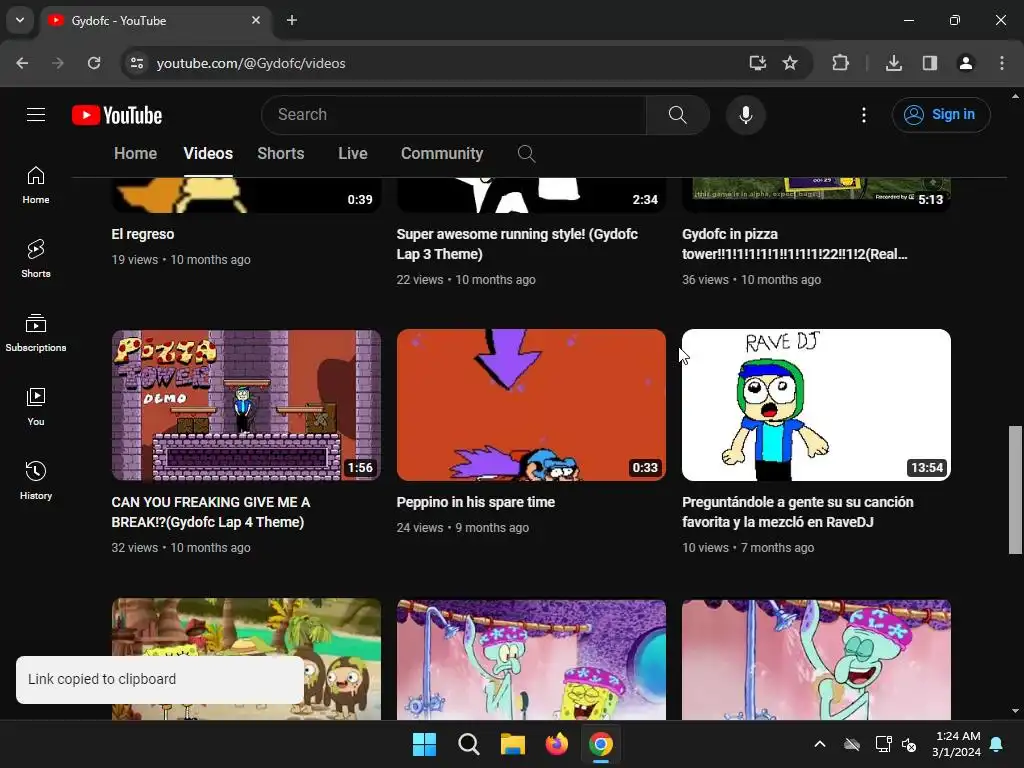Click the 5:13 pizza tower thumbnail
Image resolution: width=1024 pixels, height=768 pixels.
click(x=816, y=195)
